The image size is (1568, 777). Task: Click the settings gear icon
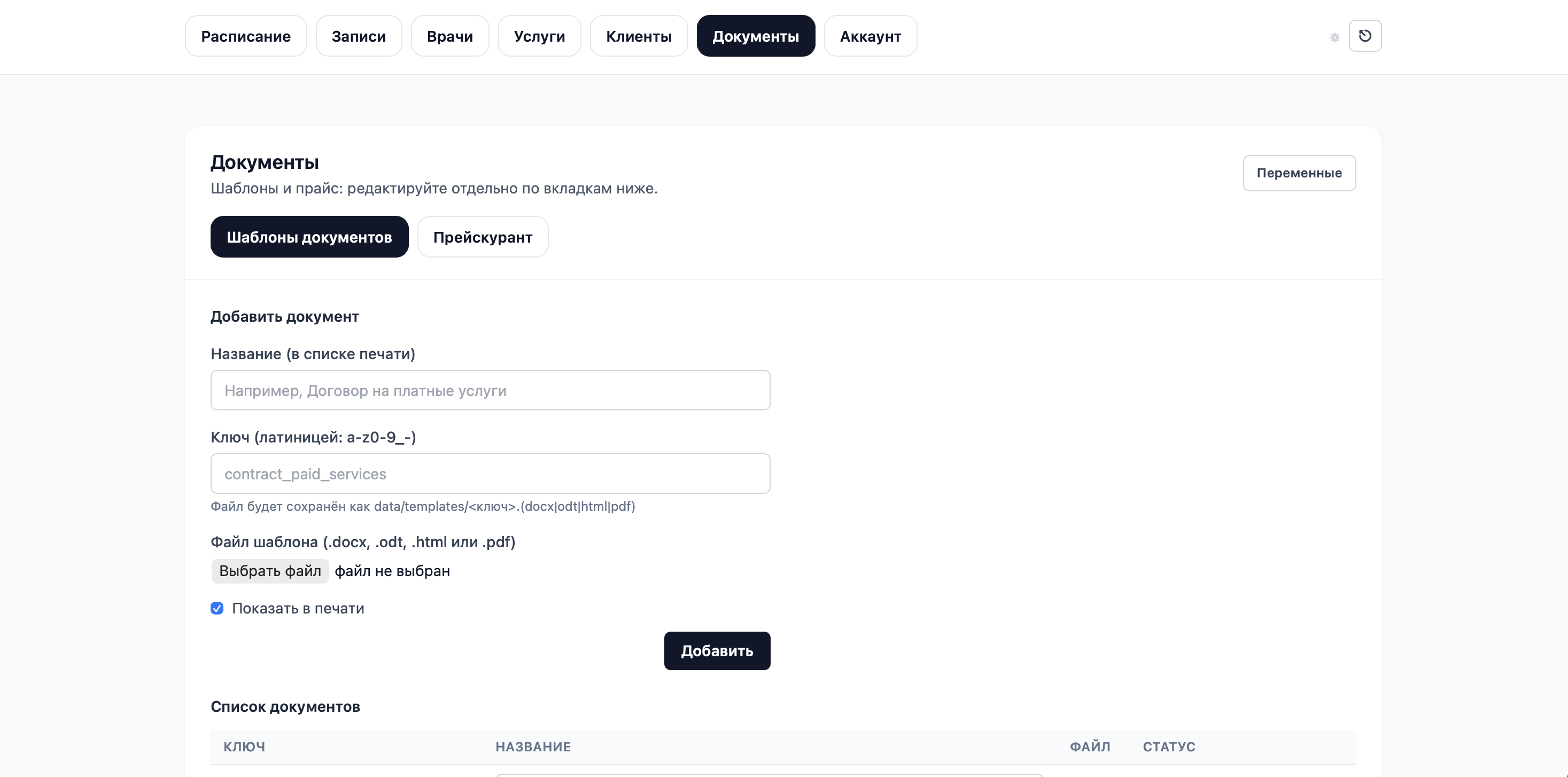(1335, 37)
